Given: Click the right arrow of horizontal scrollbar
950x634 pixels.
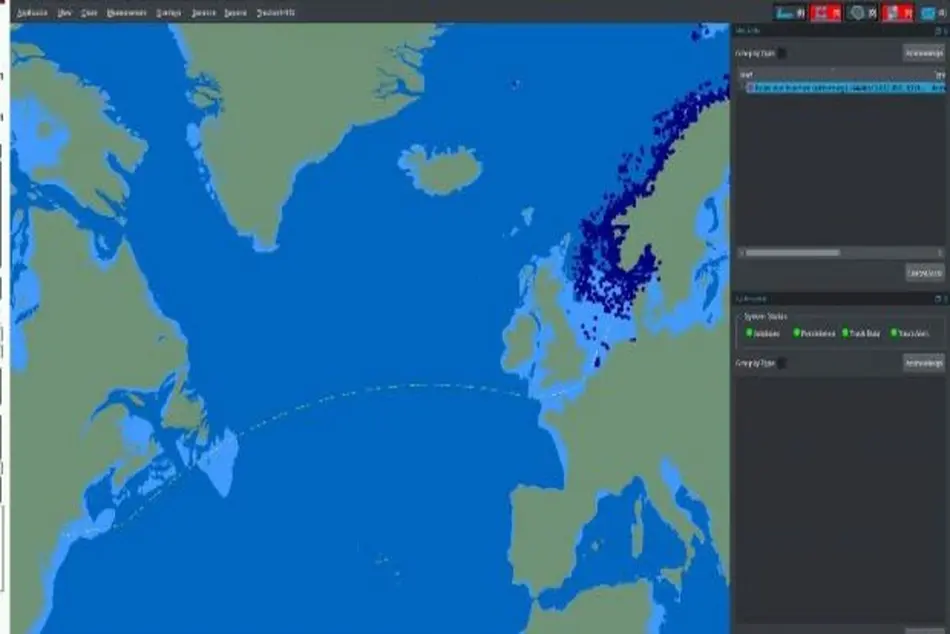Looking at the screenshot, I should [x=940, y=253].
